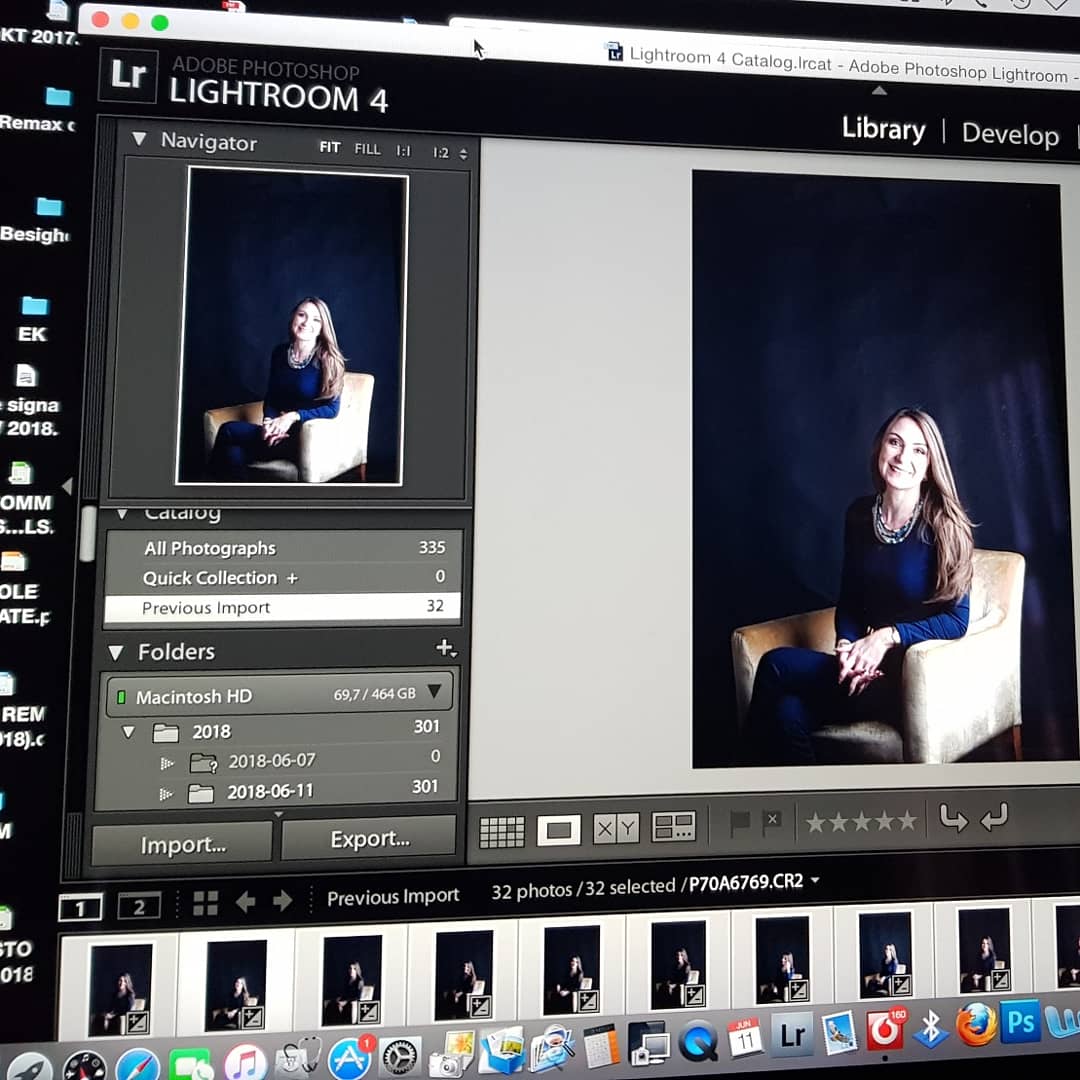
Task: Select the 2018-06-07 folder
Action: point(278,760)
